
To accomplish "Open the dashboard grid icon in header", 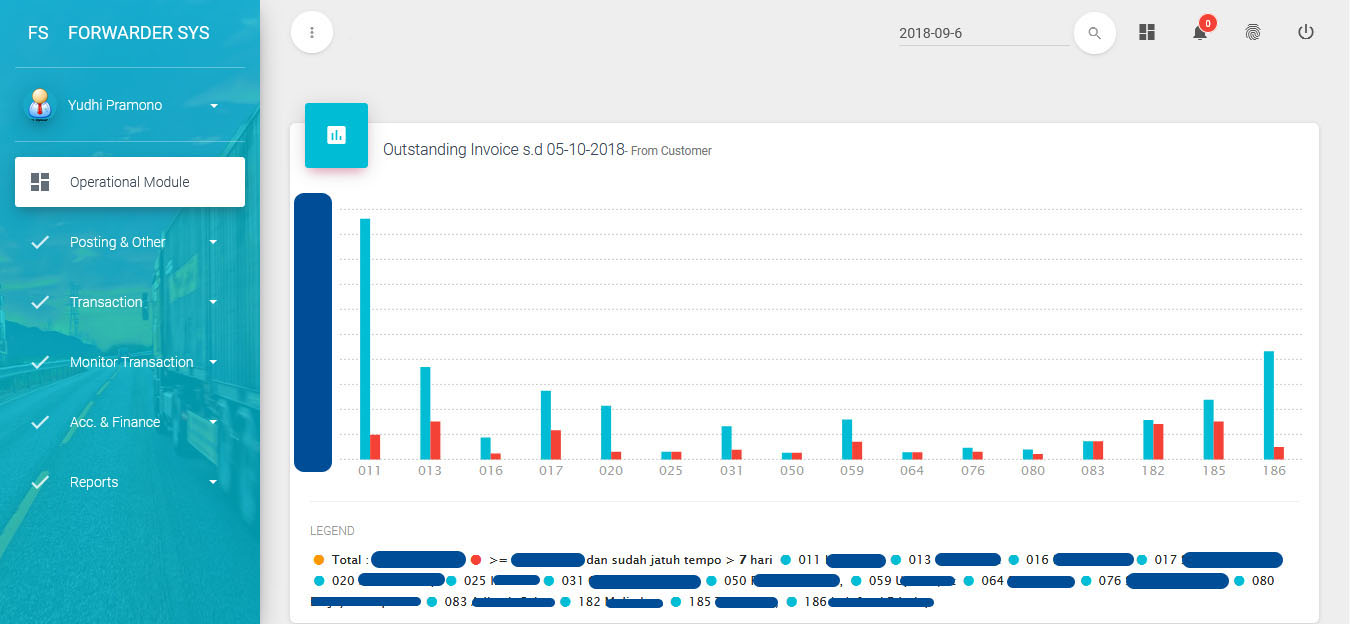I will click(x=1147, y=32).
